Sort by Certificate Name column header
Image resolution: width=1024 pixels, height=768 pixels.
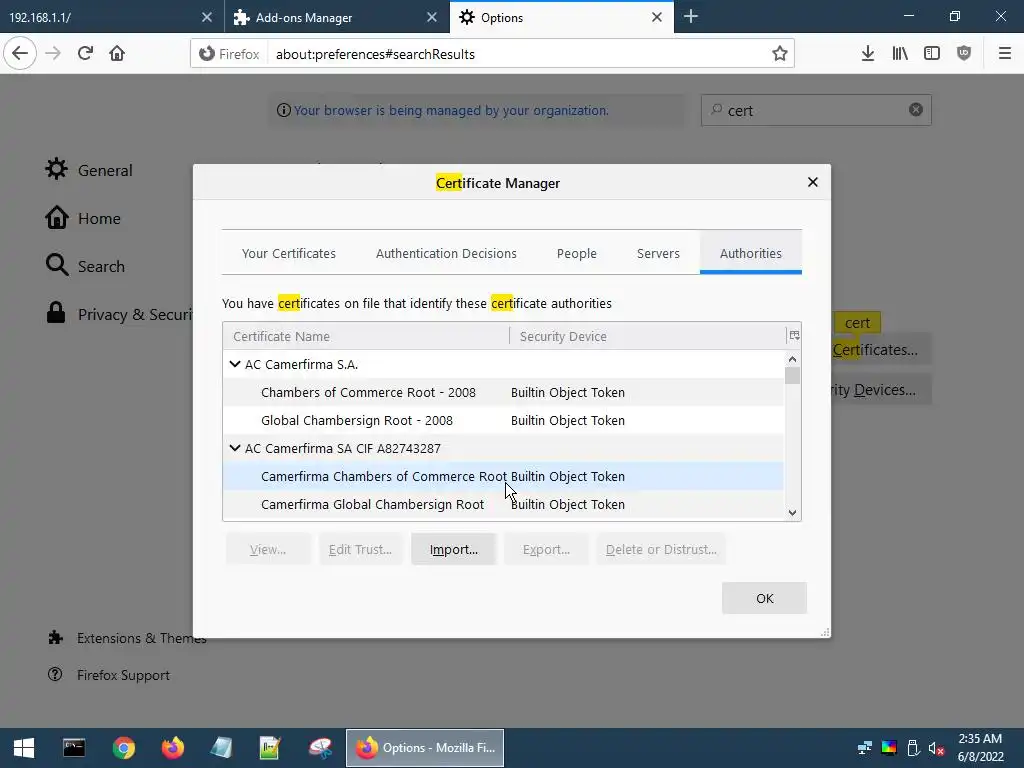coord(366,336)
